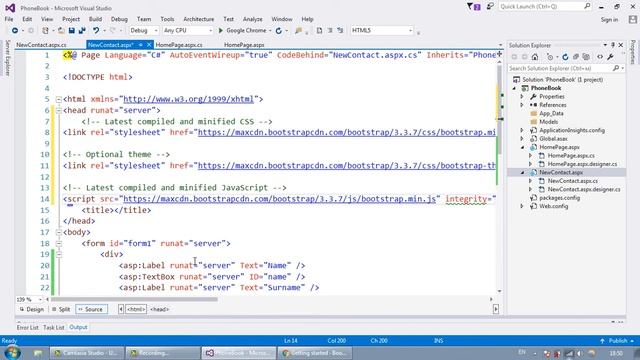Collapse the NewContact.aspx node in Solution Explorer

(522, 173)
